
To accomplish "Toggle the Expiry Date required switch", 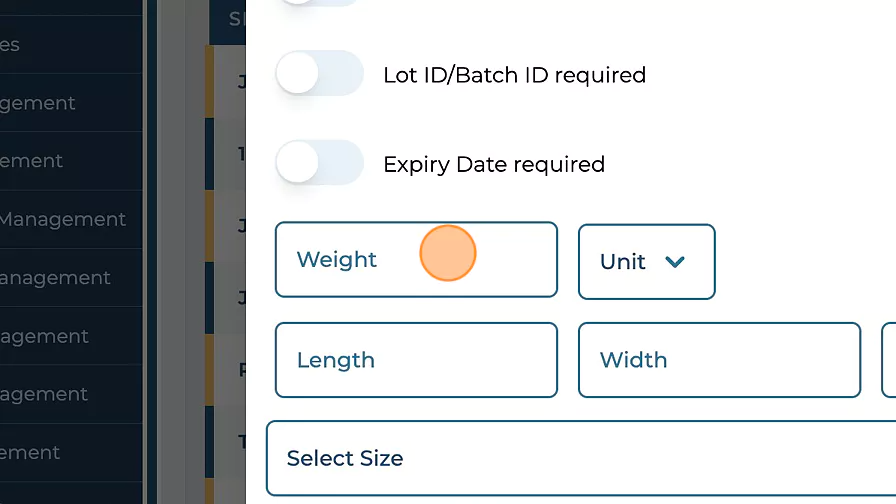I will 319,163.
